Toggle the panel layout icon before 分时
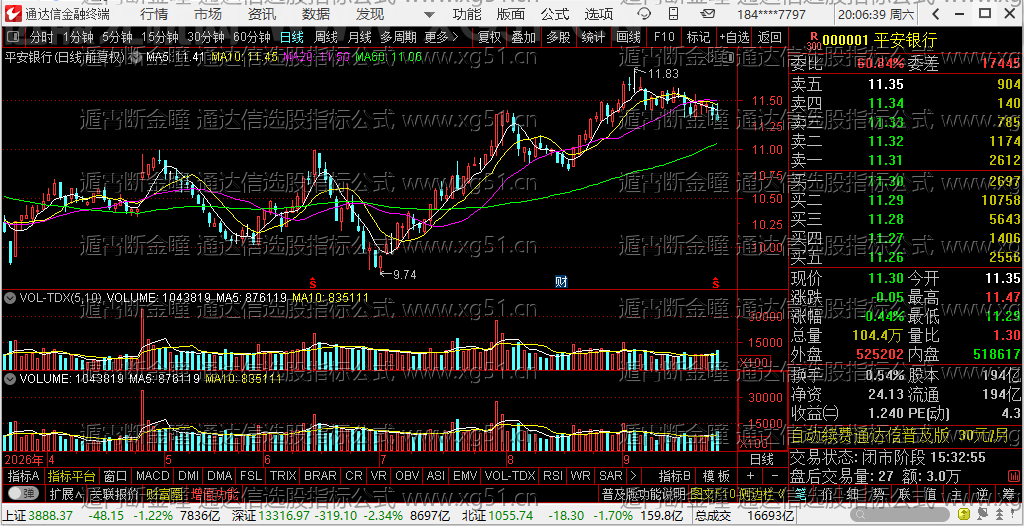 coord(14,37)
